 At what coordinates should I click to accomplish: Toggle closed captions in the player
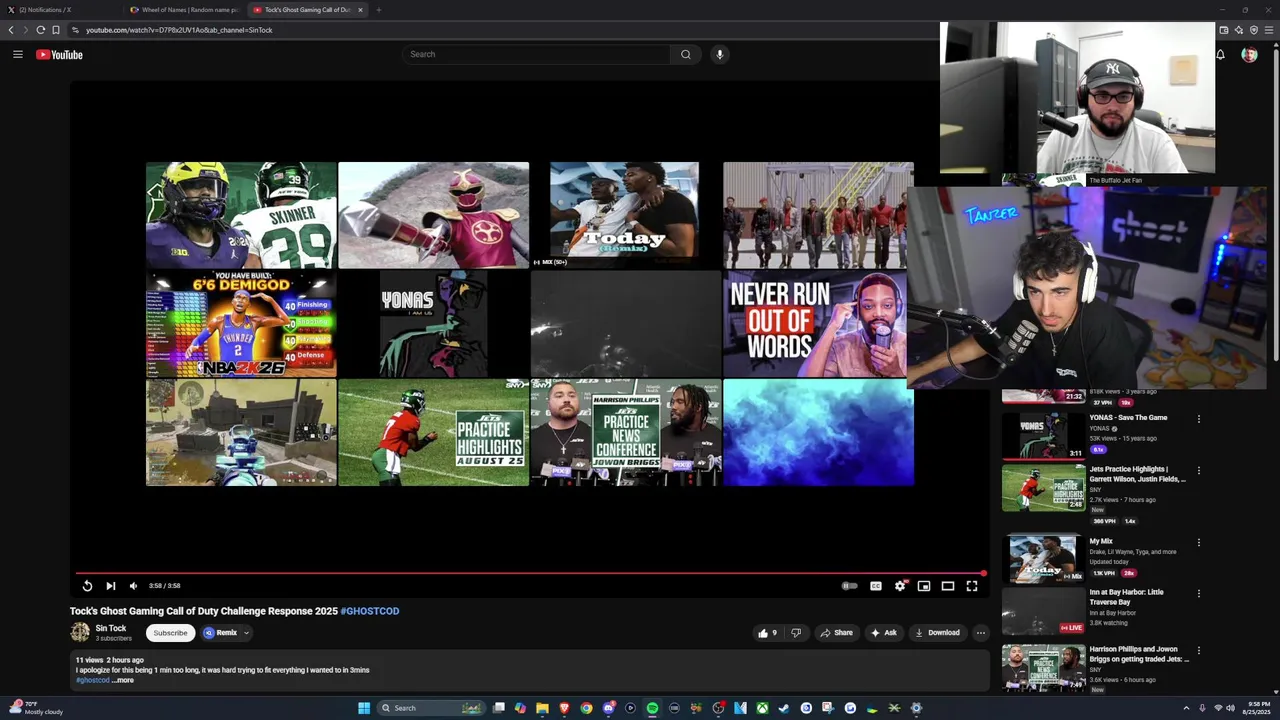[875, 586]
